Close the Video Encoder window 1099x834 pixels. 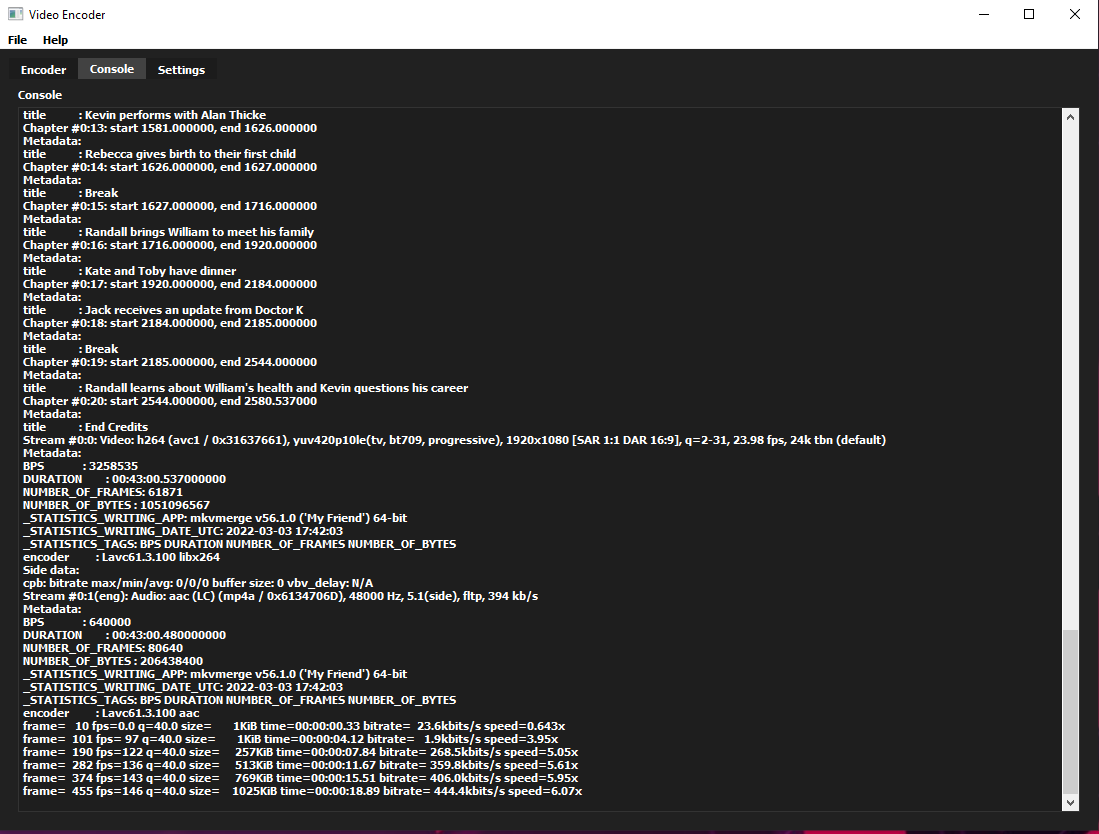pyautogui.click(x=1075, y=15)
